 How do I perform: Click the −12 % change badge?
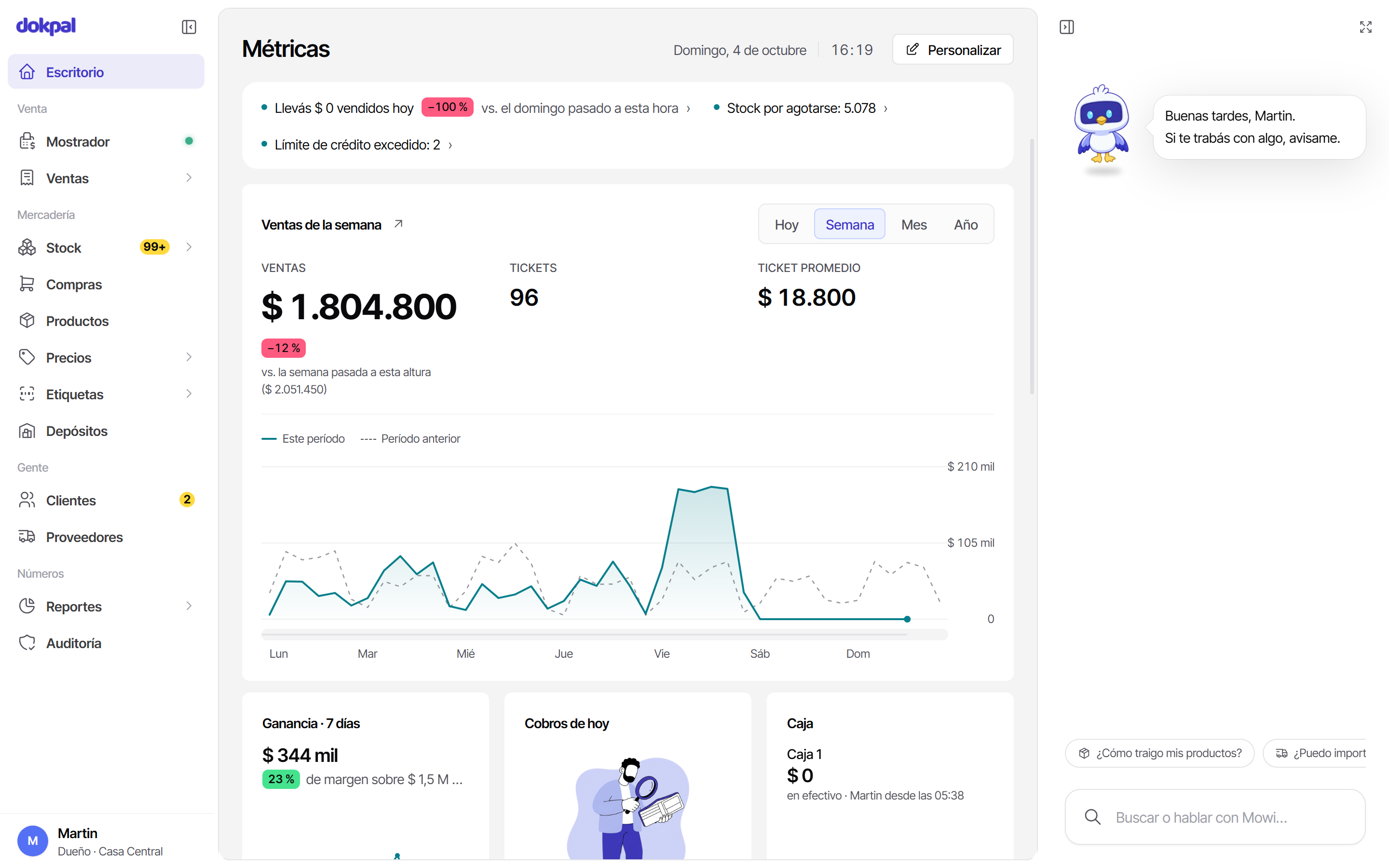[x=284, y=348]
